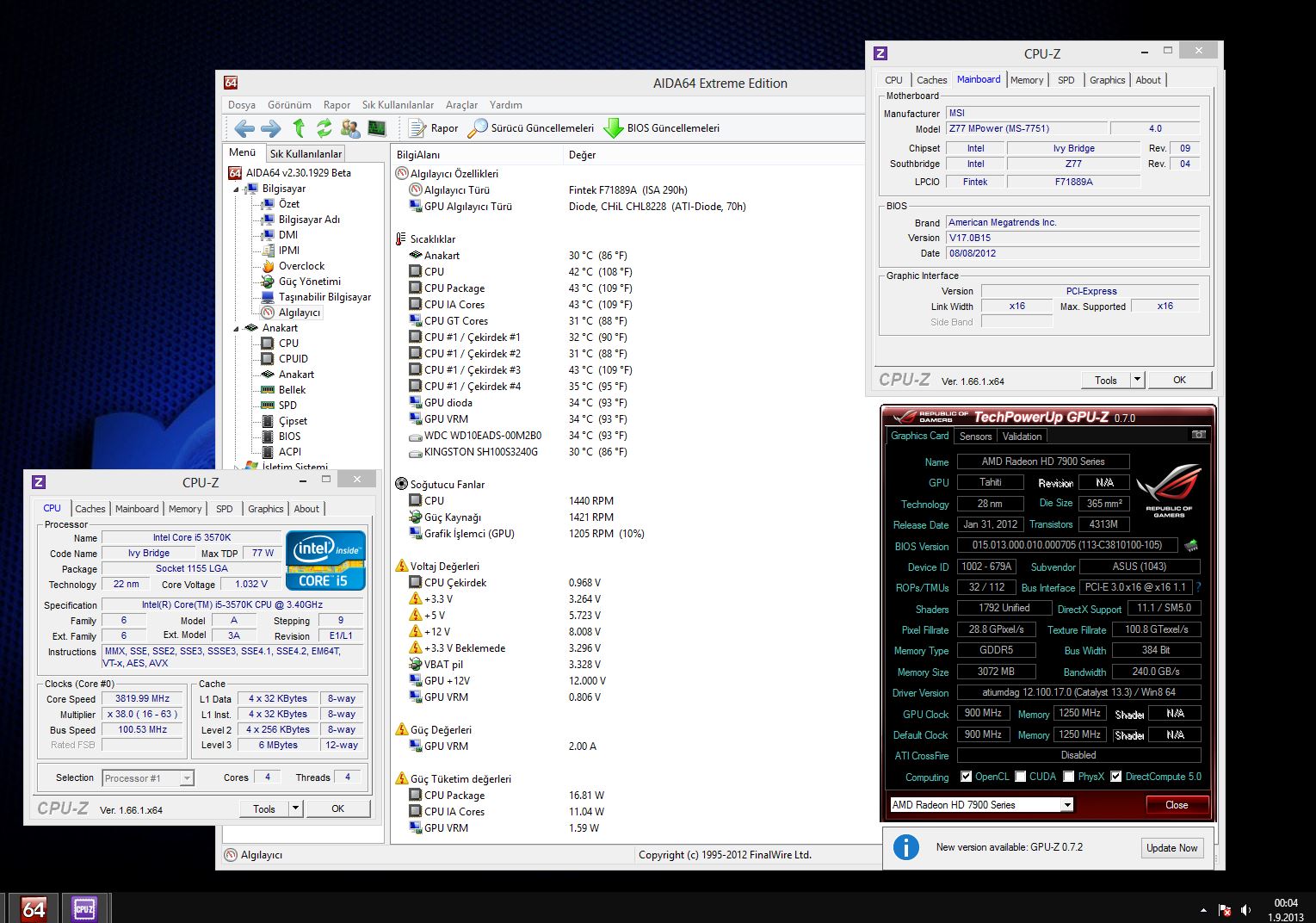Open Sürücü Güncellemeleri in the toolbar
1316x923 pixels.
pyautogui.click(x=531, y=128)
